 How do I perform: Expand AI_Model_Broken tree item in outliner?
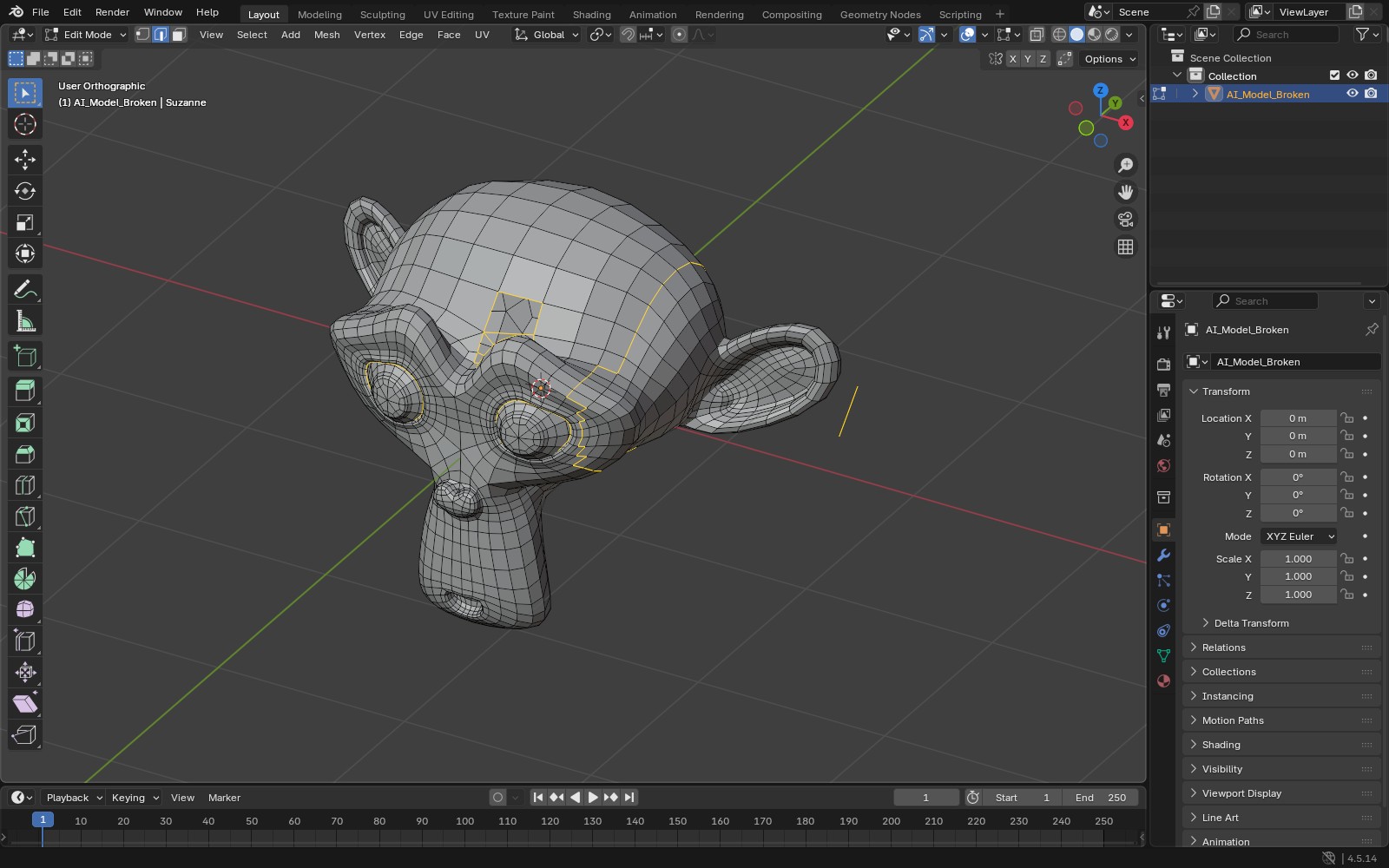point(1195,94)
